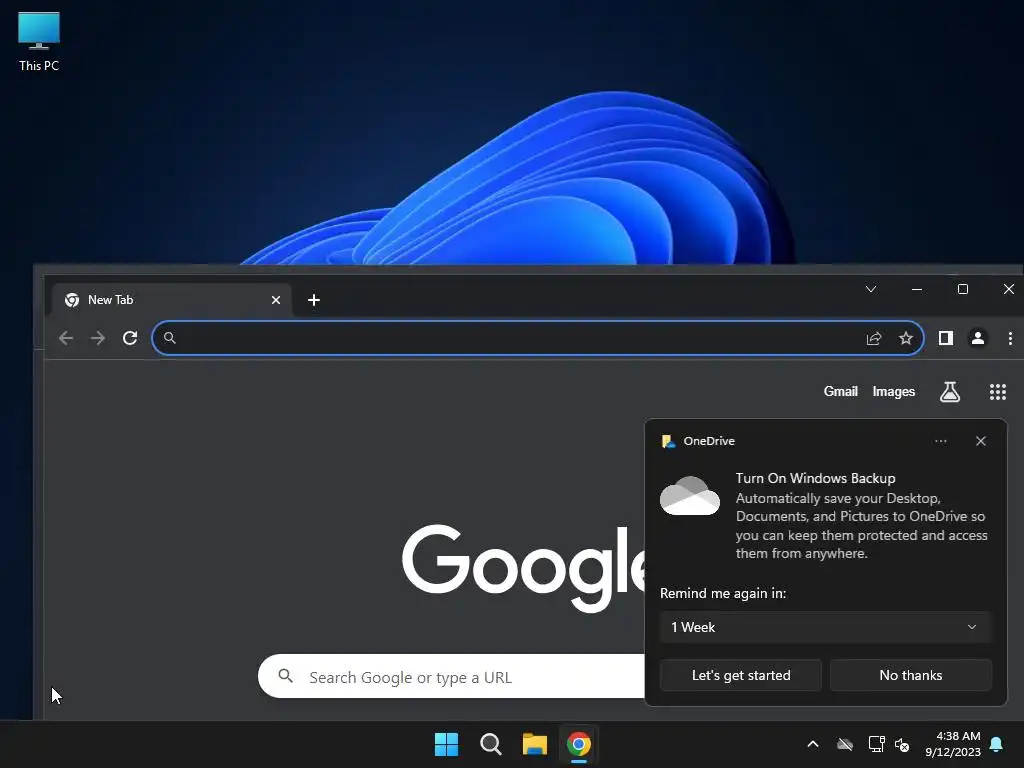Click the Turn On Windows Backup heading

point(815,478)
